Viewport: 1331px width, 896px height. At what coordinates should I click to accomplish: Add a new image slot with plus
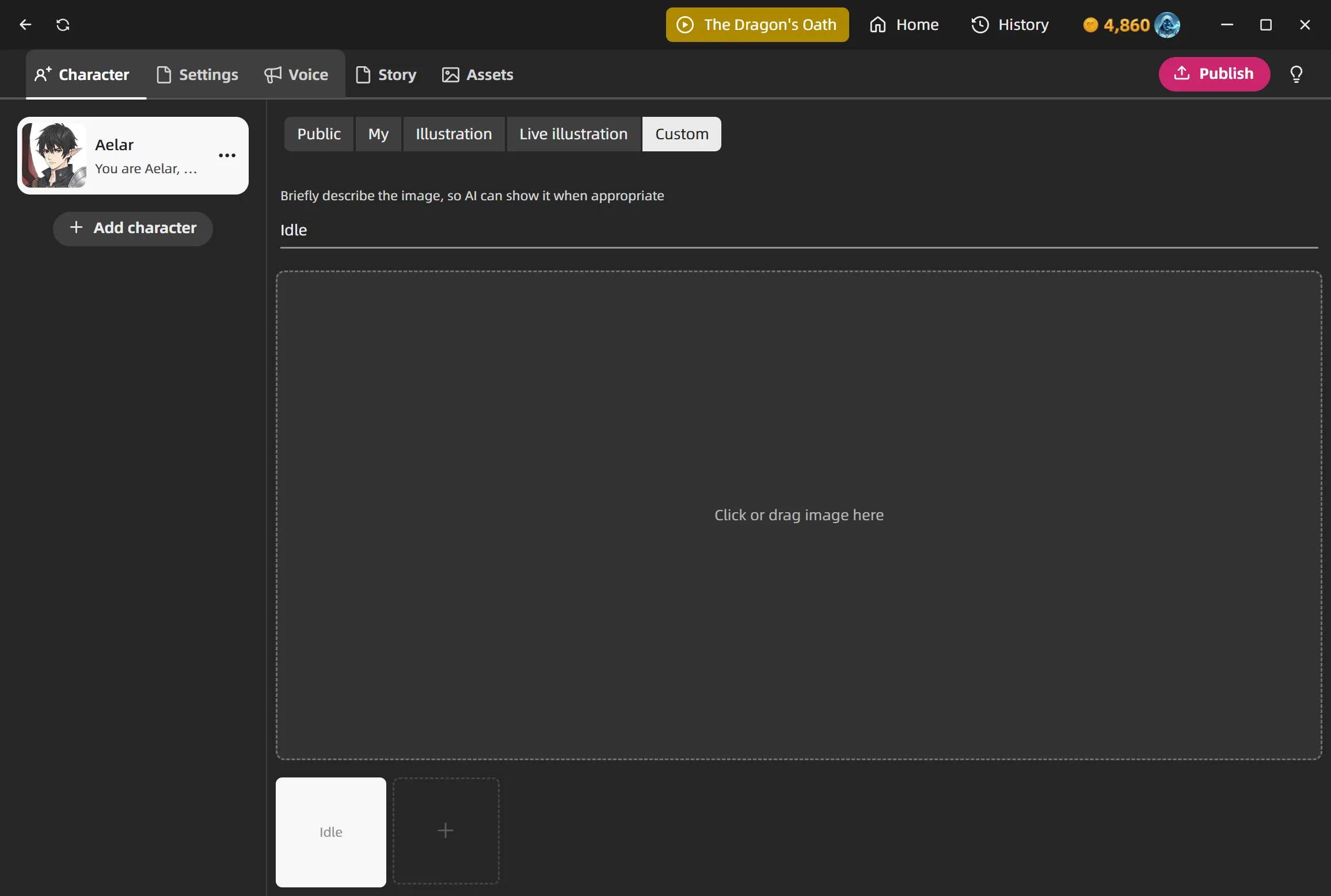pyautogui.click(x=446, y=830)
